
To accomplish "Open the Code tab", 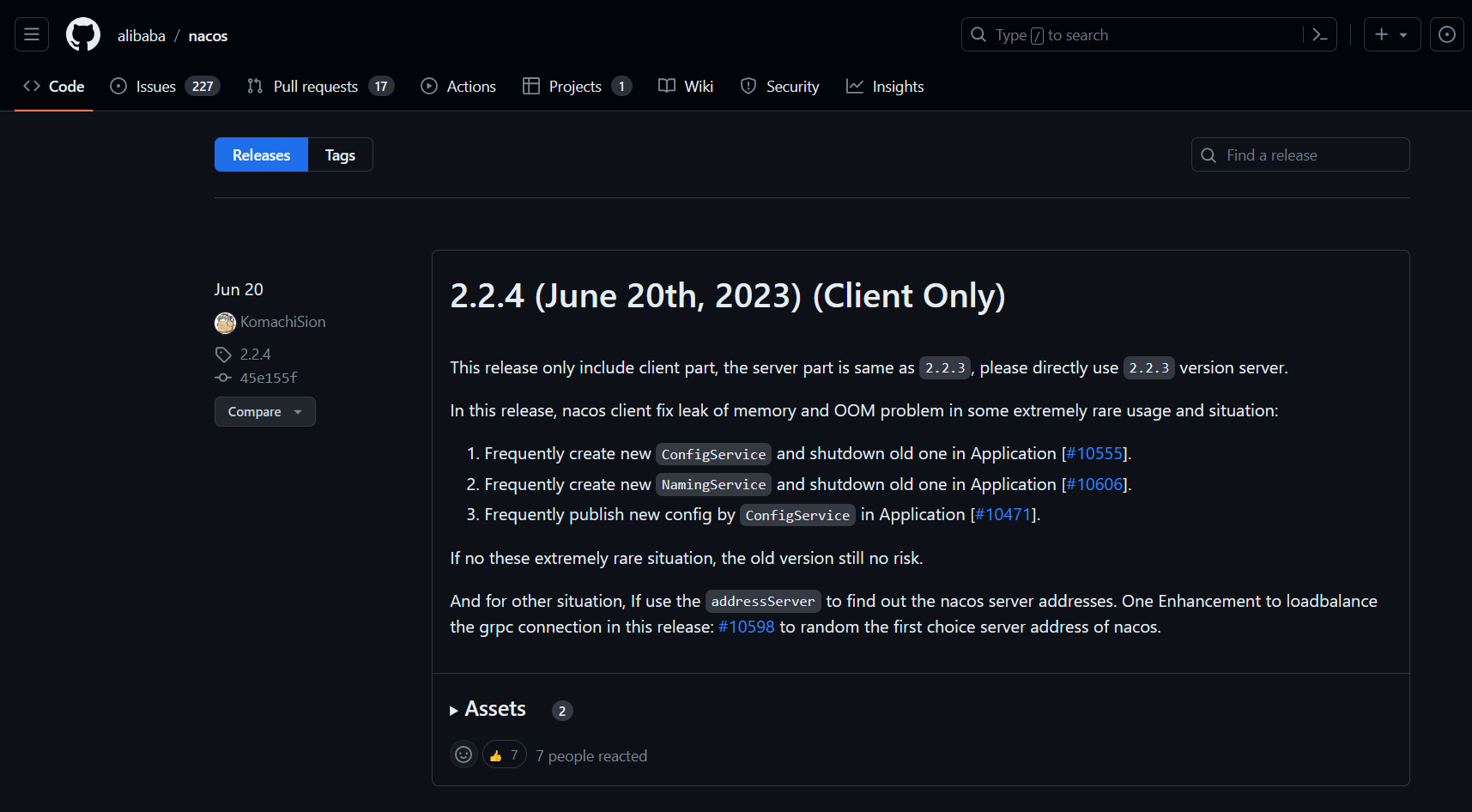I will (54, 86).
